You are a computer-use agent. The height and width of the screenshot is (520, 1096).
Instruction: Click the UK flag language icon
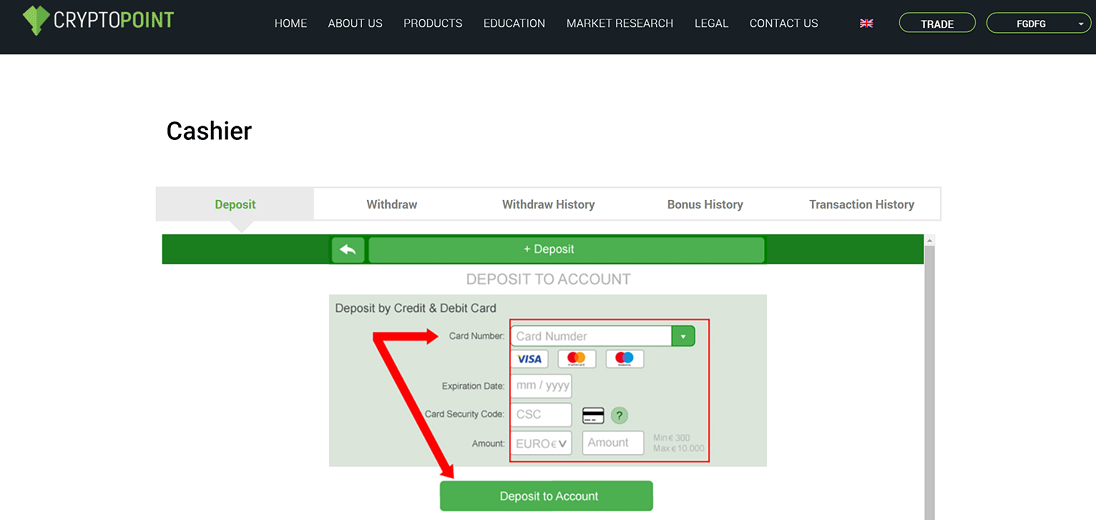[x=866, y=23]
